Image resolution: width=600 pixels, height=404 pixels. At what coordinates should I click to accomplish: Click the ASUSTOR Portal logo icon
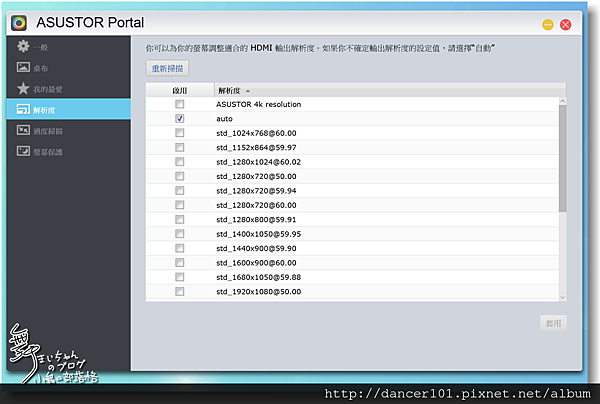19,23
